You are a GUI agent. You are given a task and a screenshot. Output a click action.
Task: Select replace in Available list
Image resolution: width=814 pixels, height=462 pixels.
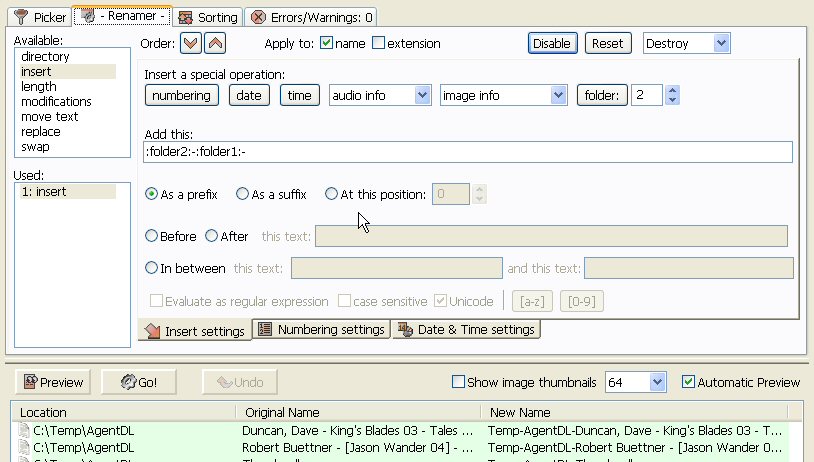(67, 131)
